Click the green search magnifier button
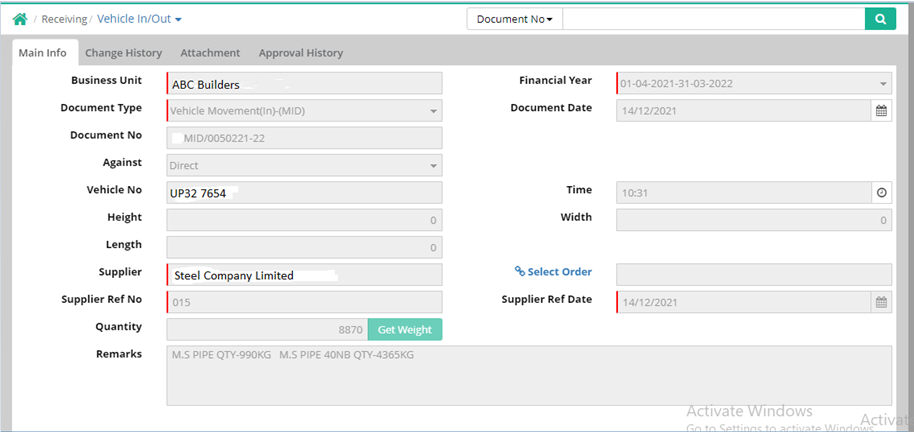Image resolution: width=914 pixels, height=432 pixels. pyautogui.click(x=880, y=19)
